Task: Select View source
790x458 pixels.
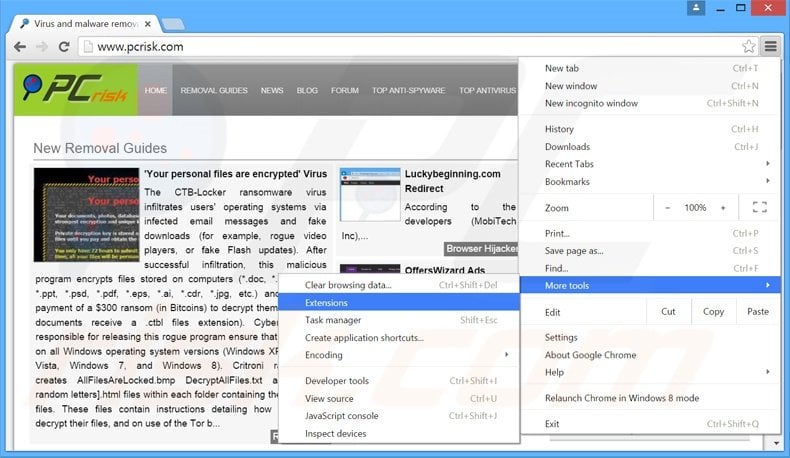Action: click(399, 399)
